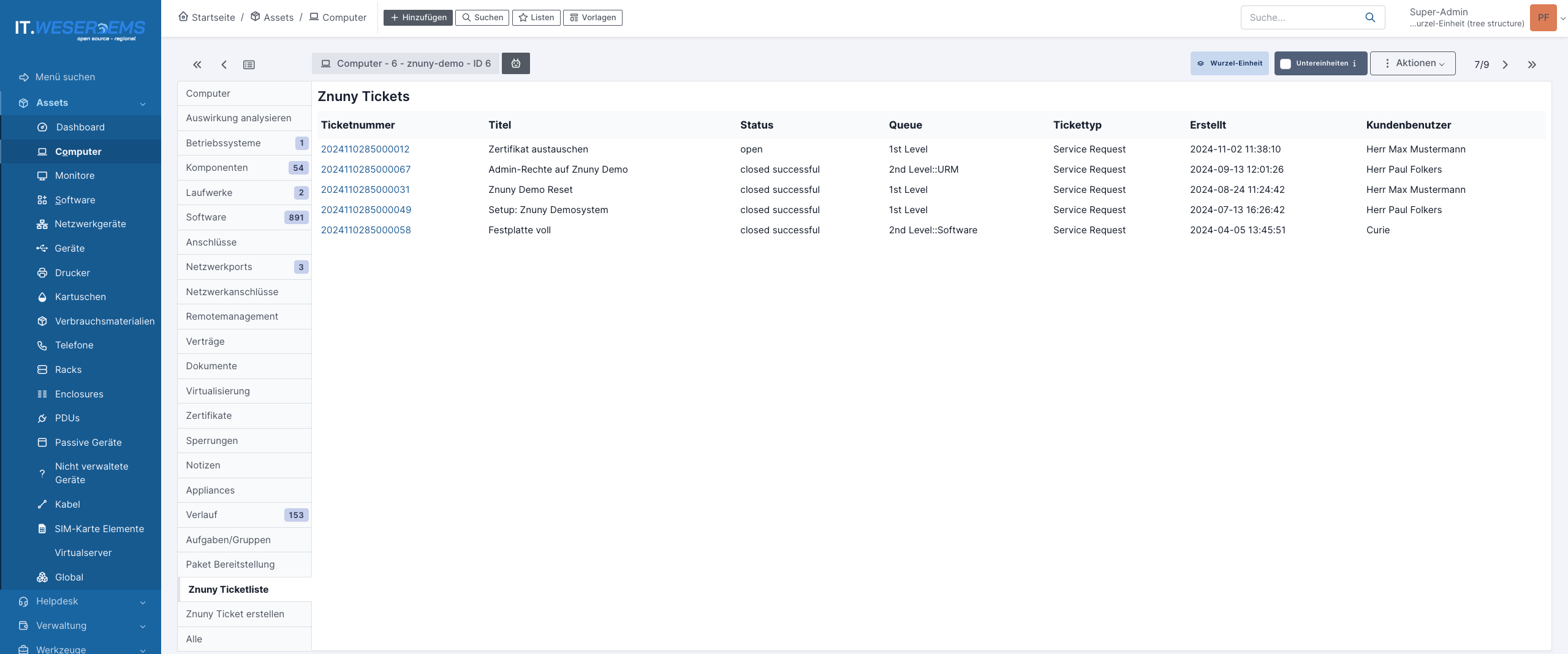Select the Remotemanagement tab

[244, 317]
